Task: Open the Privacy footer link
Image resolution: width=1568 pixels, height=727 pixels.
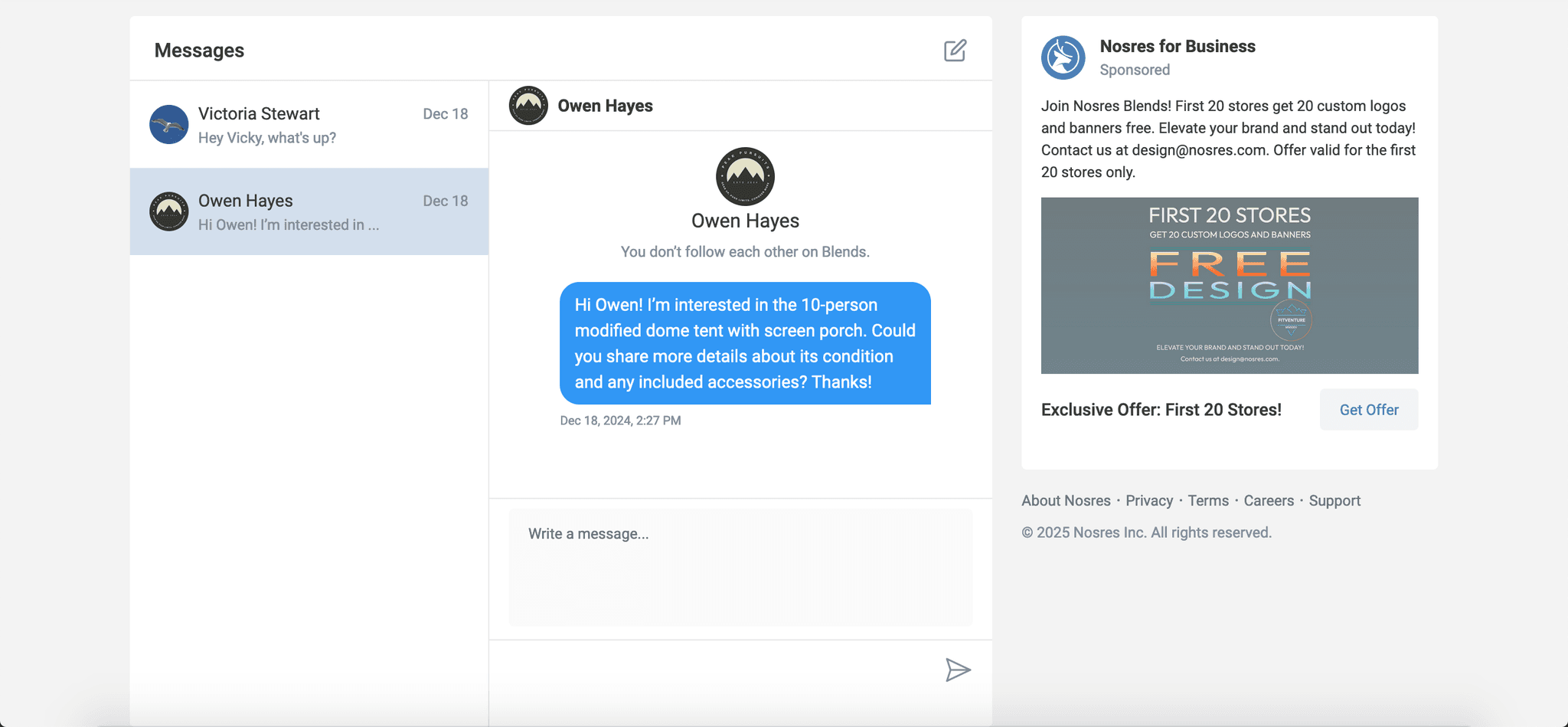Action: coord(1148,501)
